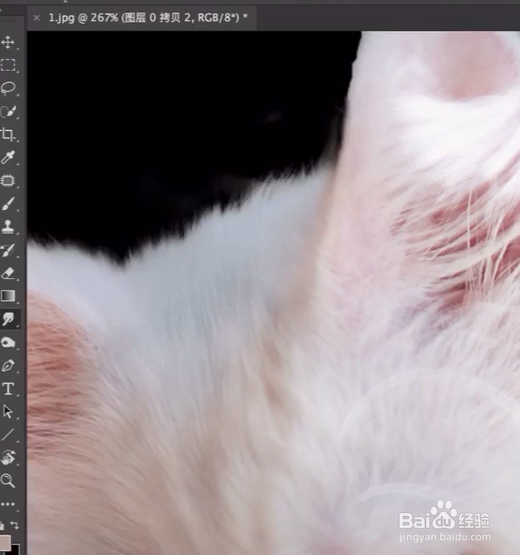Swap foreground and background colors
Screen dimensions: 520x555
[15, 525]
